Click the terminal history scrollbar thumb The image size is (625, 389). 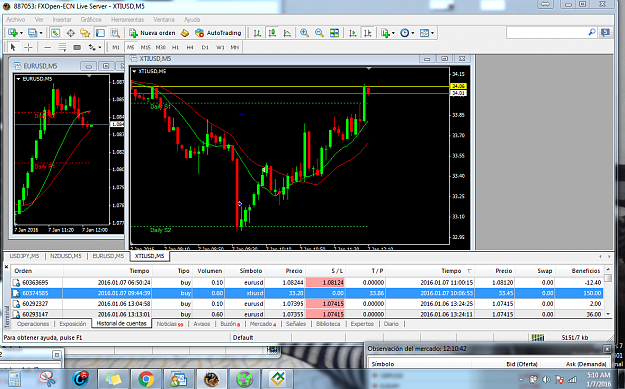pyautogui.click(x=608, y=278)
